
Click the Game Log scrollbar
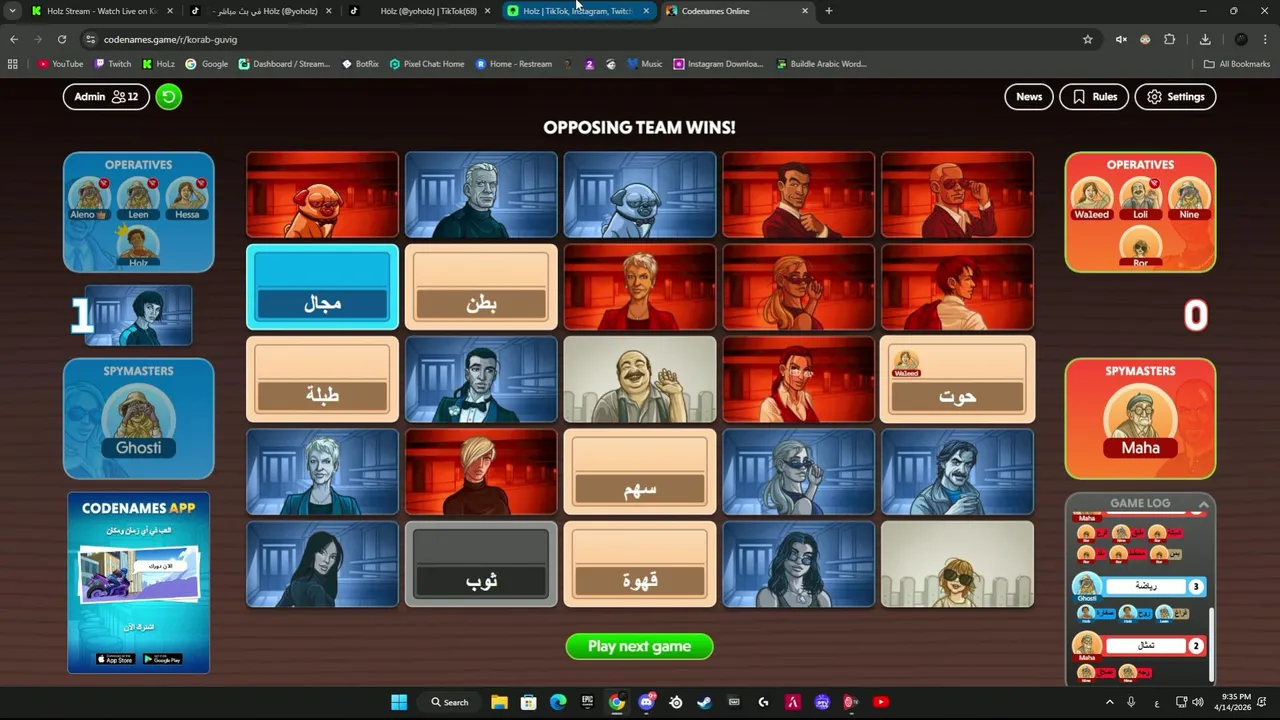pos(1210,644)
